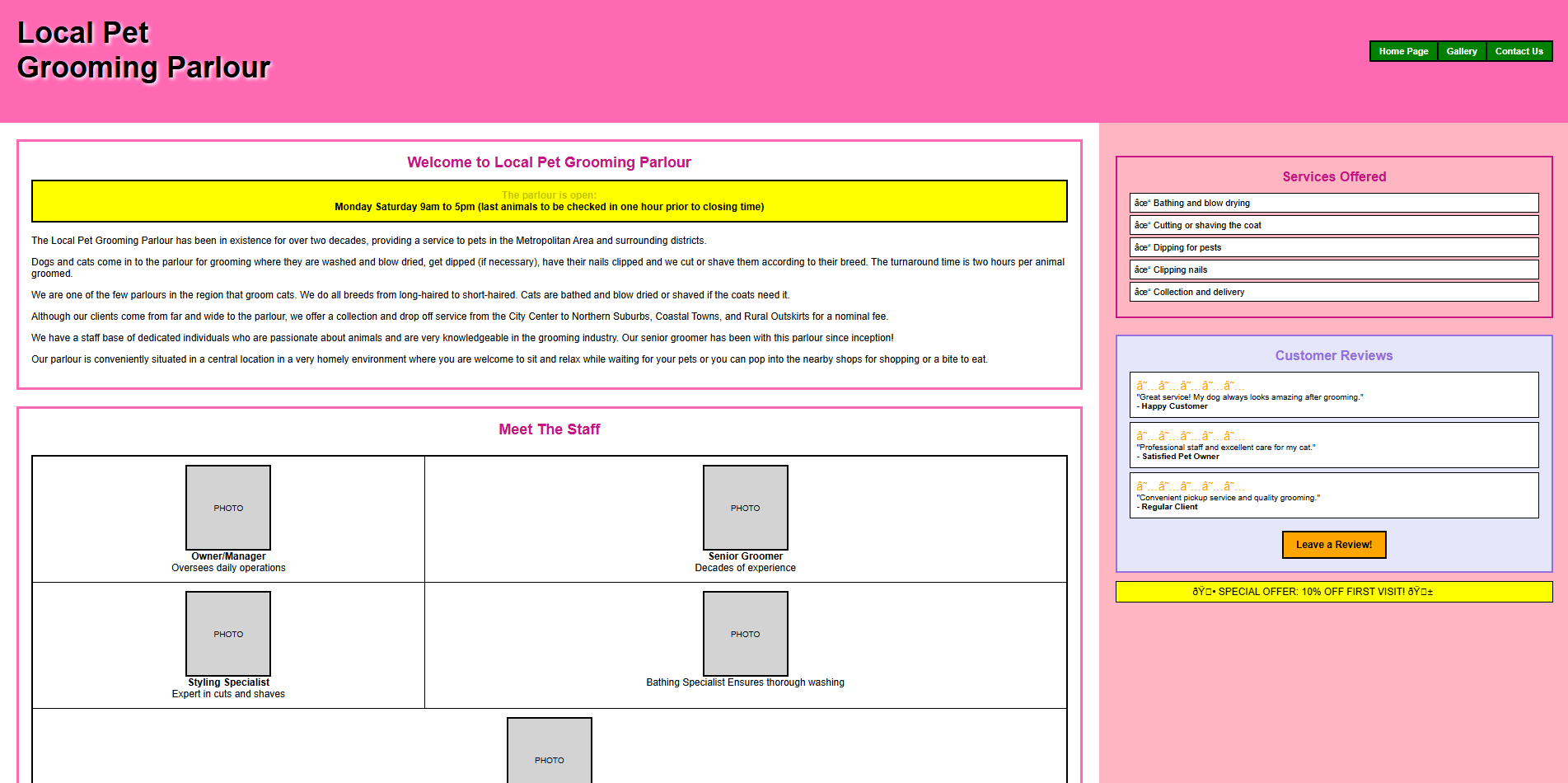This screenshot has width=1568, height=783.
Task: Click the bottom-row staff photo placeholder
Action: point(549,754)
